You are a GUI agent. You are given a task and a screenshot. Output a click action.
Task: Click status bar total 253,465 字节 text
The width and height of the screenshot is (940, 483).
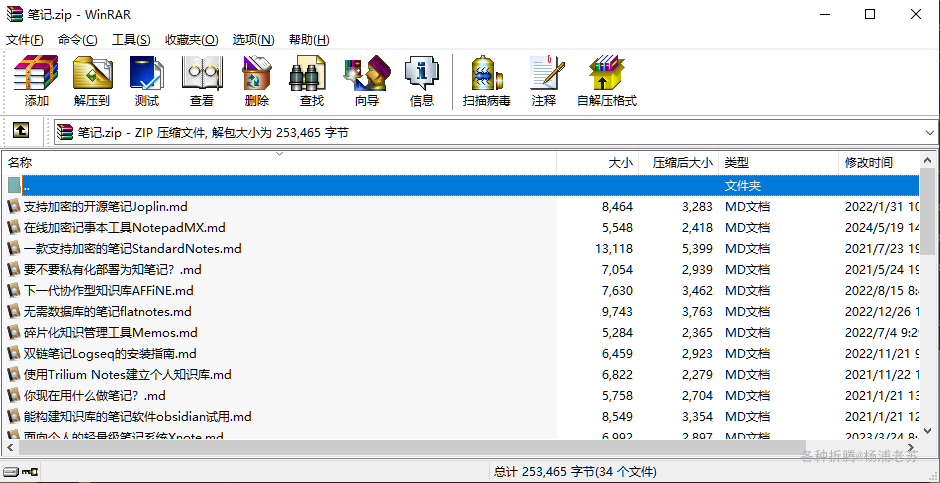576,472
